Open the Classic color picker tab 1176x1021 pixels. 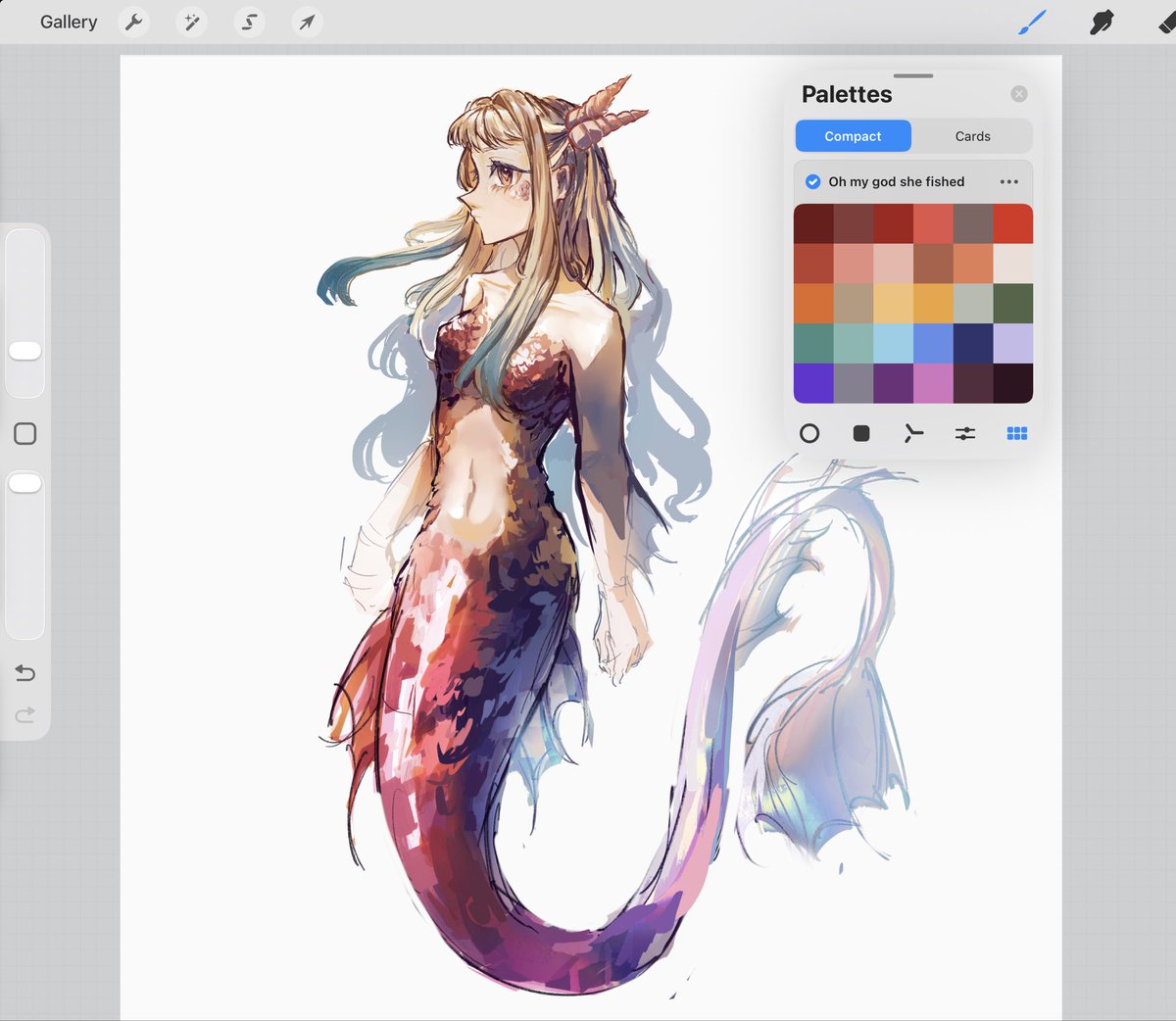[x=861, y=433]
